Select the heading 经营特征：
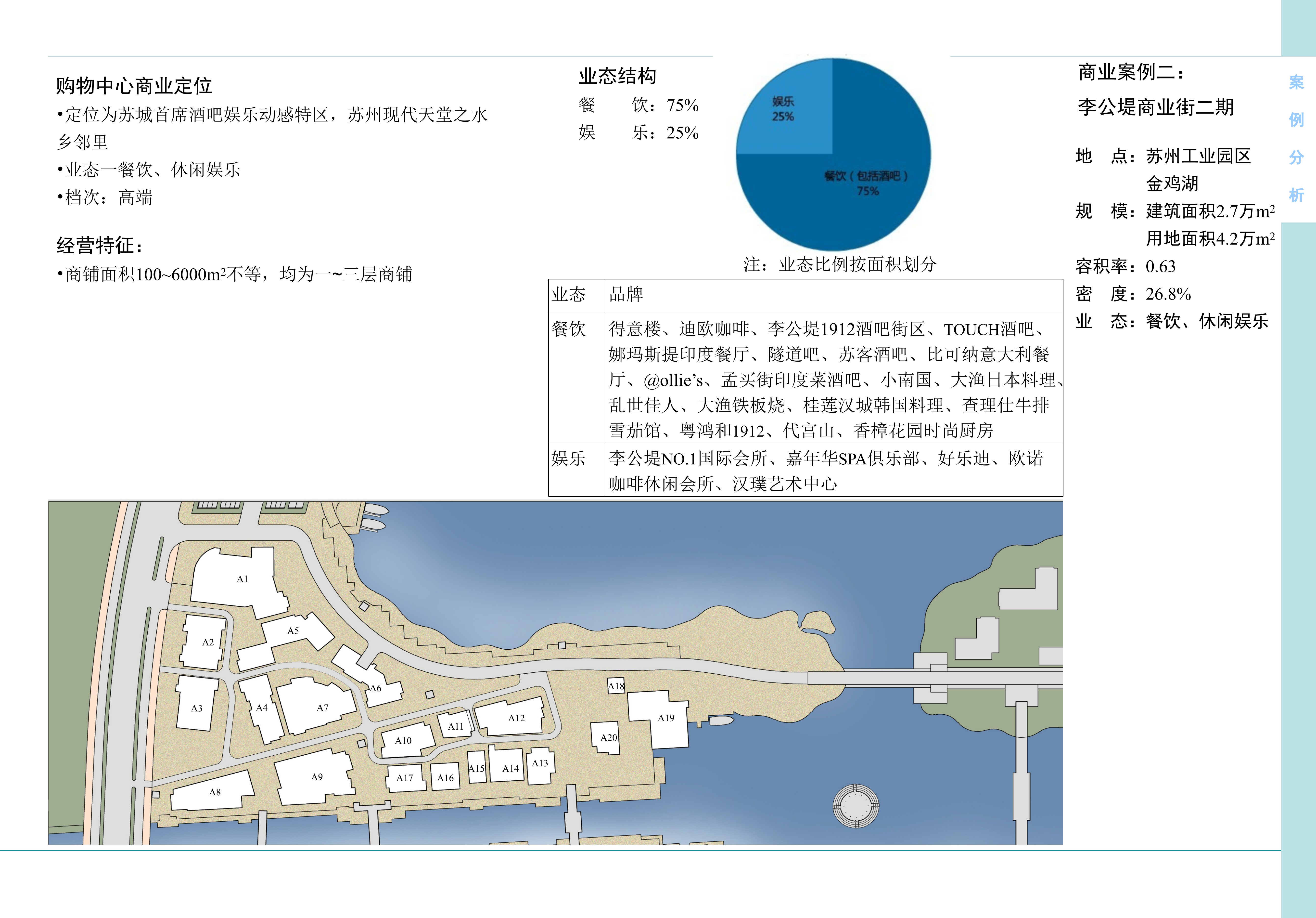Viewport: 1316px width, 918px height. [x=100, y=245]
